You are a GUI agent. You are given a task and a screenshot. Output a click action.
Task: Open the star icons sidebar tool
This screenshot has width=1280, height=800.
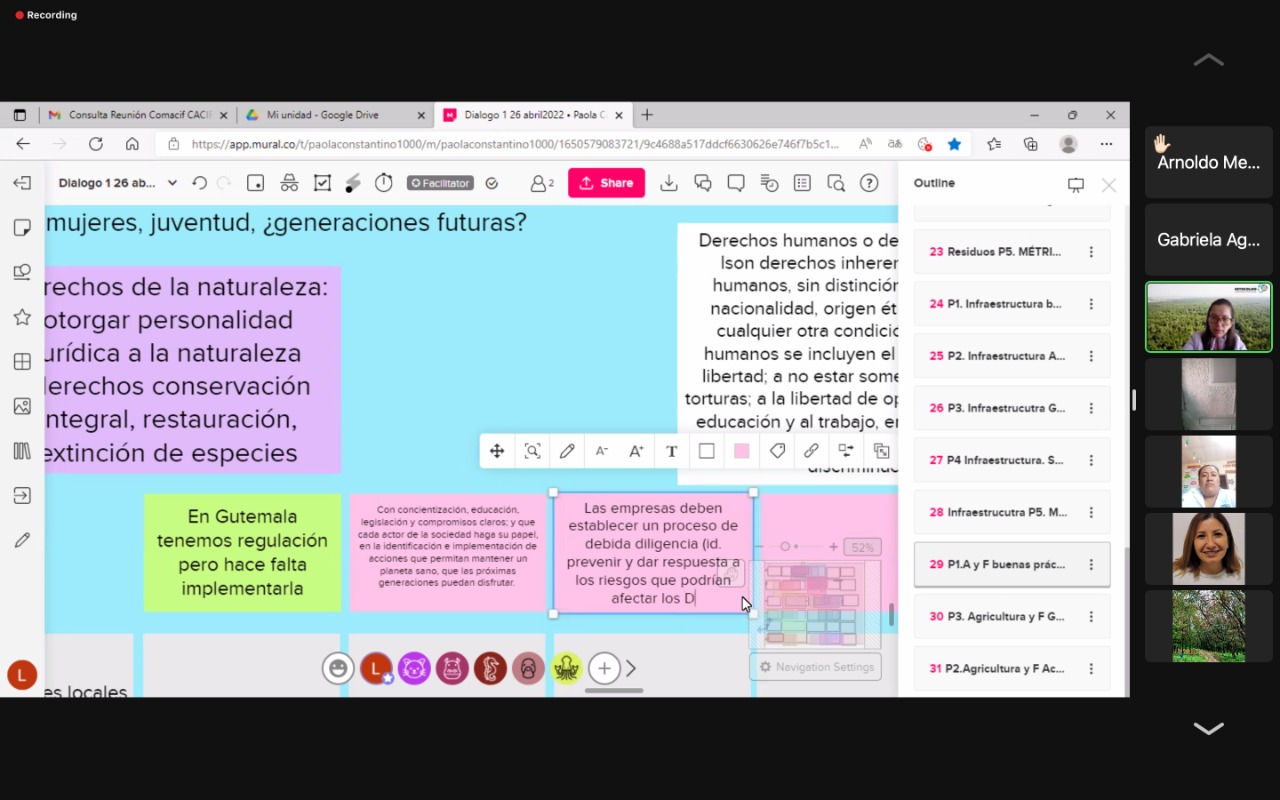click(22, 317)
